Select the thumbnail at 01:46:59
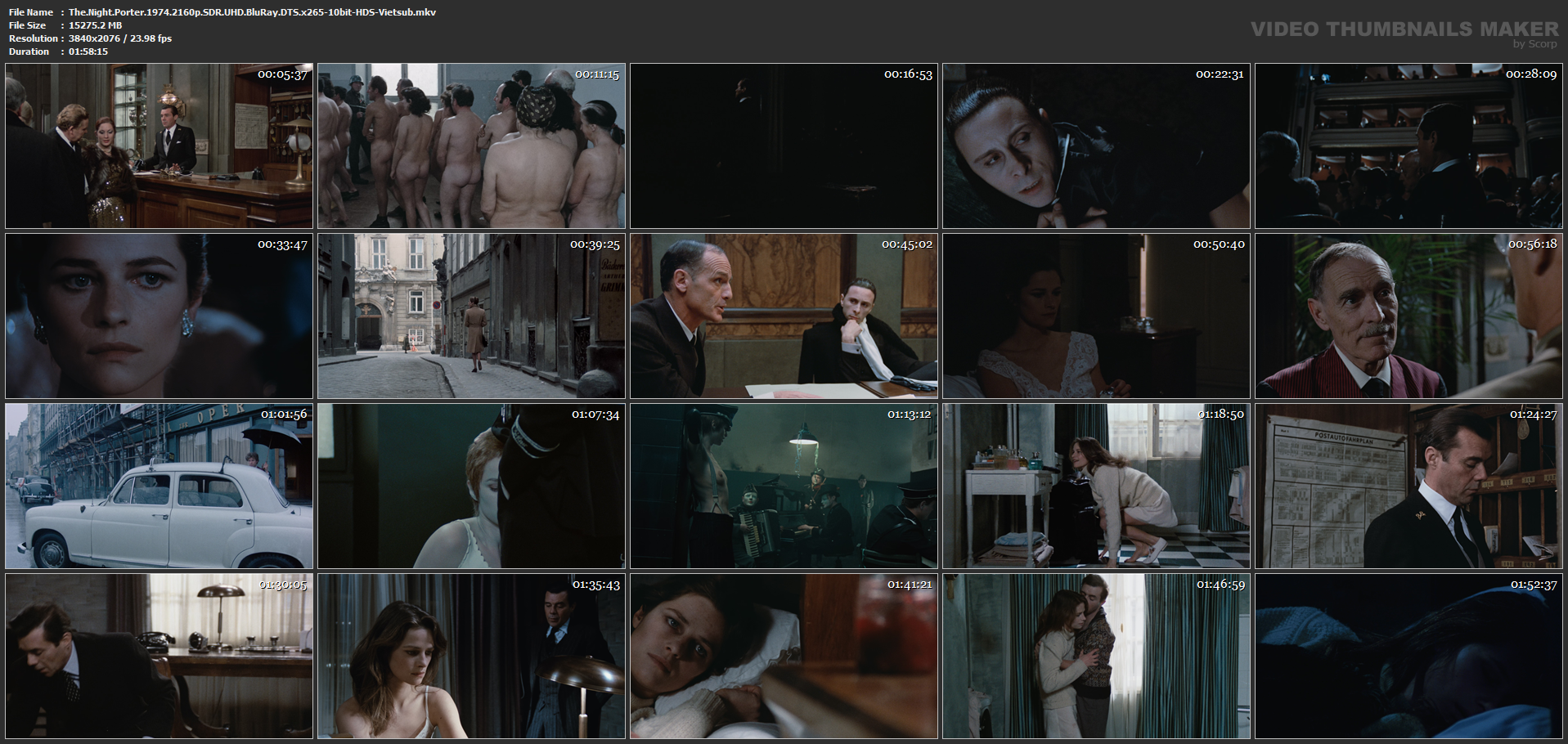The width and height of the screenshot is (1568, 744). pos(1096,656)
